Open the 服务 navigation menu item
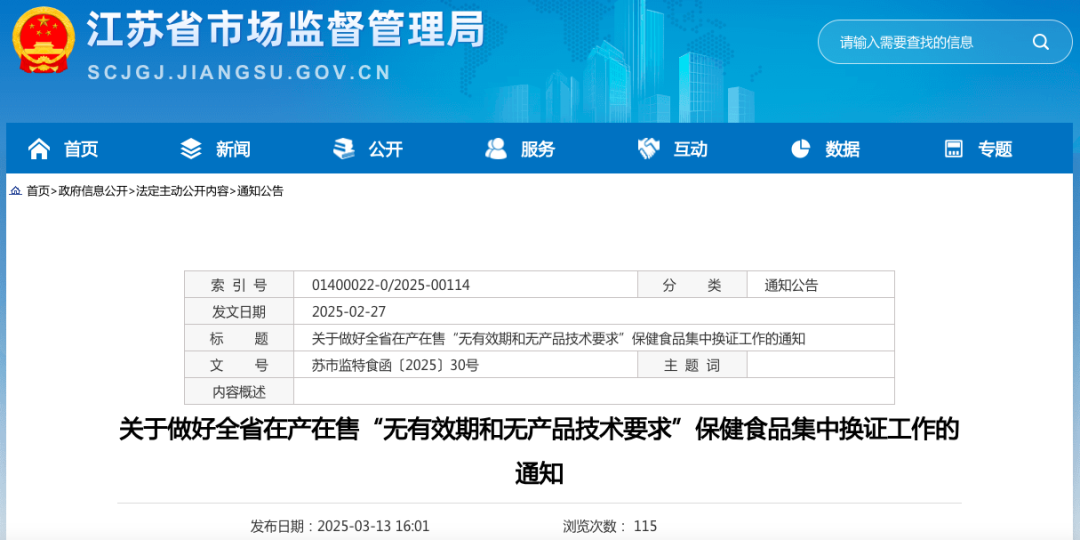1080x540 pixels. tap(538, 149)
